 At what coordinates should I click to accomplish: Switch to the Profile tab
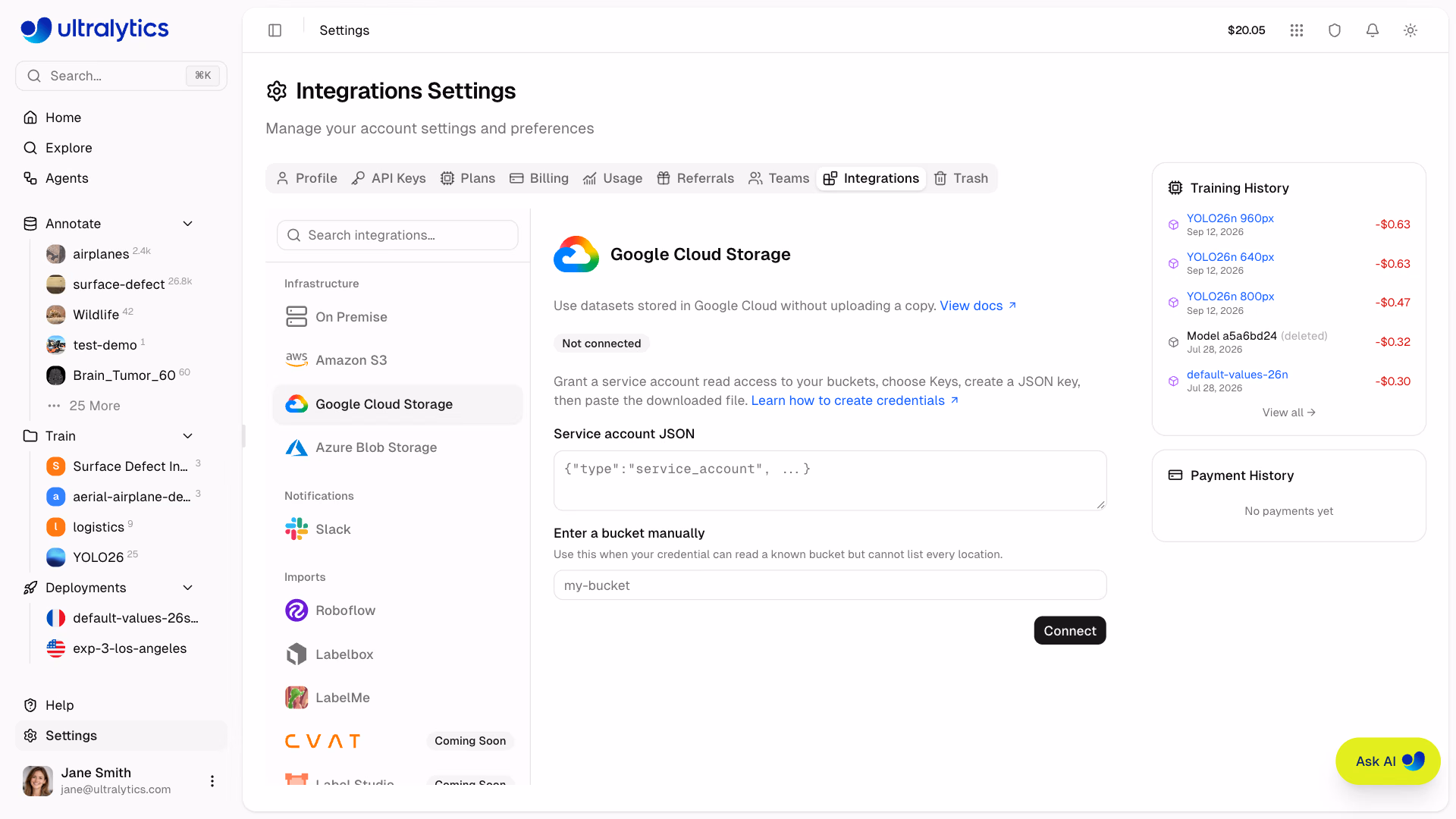[307, 178]
